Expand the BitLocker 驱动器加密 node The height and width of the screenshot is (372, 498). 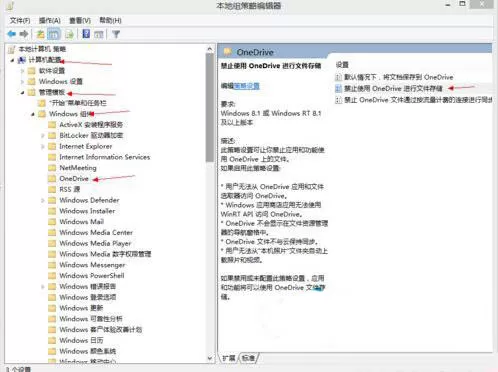pyautogui.click(x=43, y=136)
